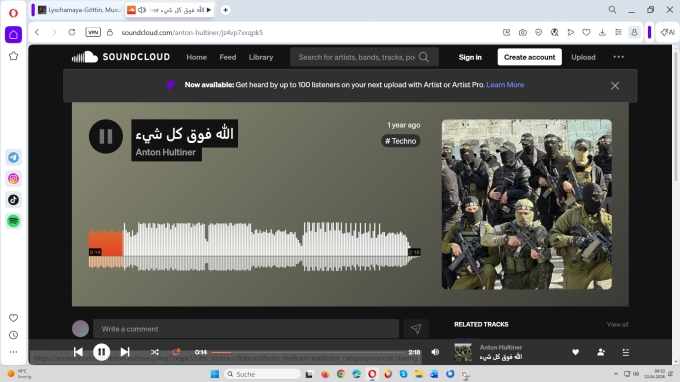
Task: Open the three-dot header more menu
Action: pos(618,57)
